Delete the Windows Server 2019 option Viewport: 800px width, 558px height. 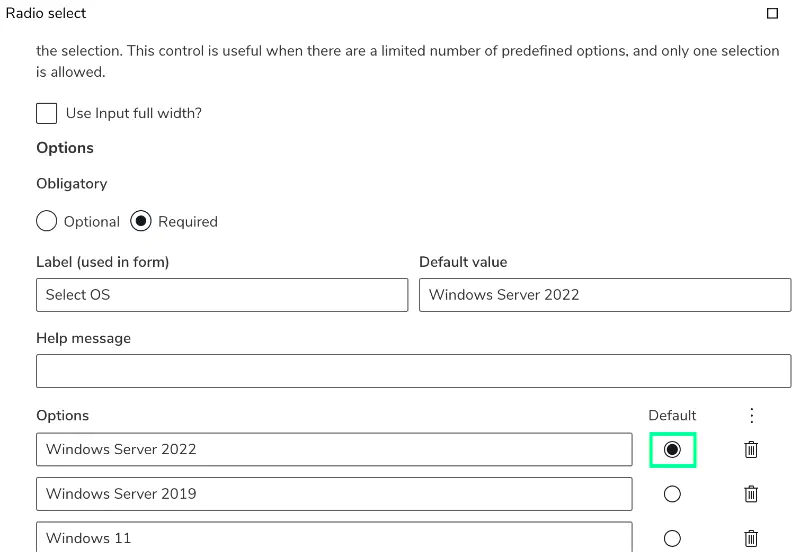(751, 494)
